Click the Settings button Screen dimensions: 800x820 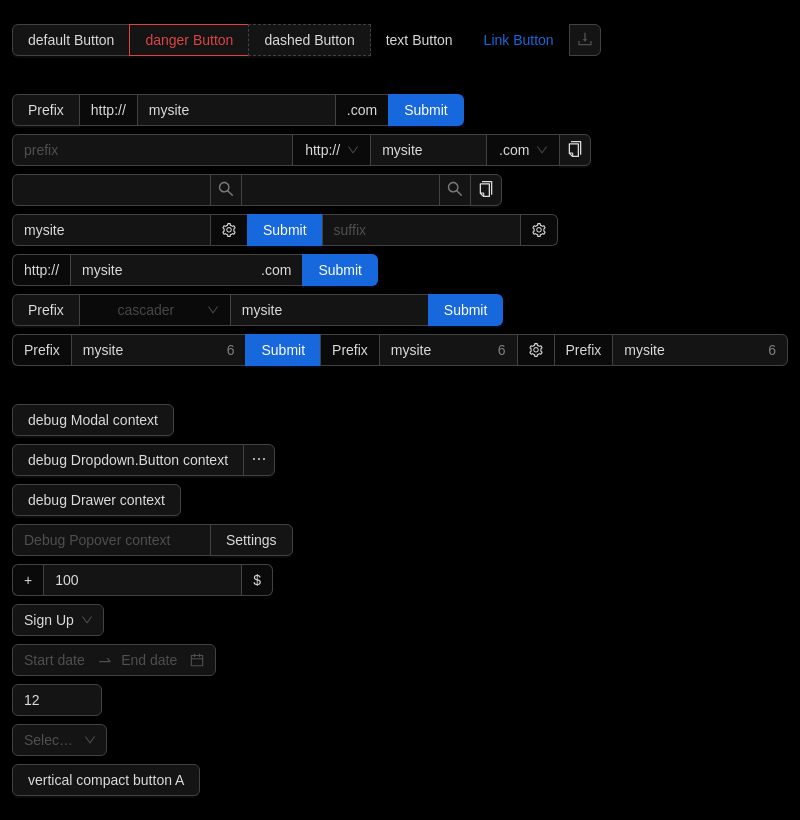[x=251, y=540]
